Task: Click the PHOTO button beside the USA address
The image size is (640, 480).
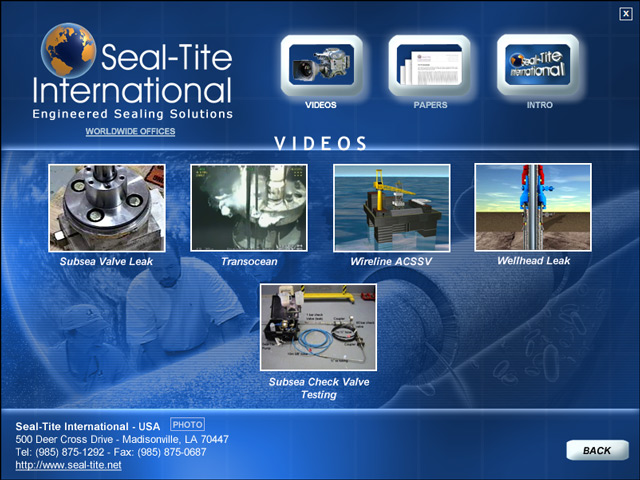Action: point(187,425)
